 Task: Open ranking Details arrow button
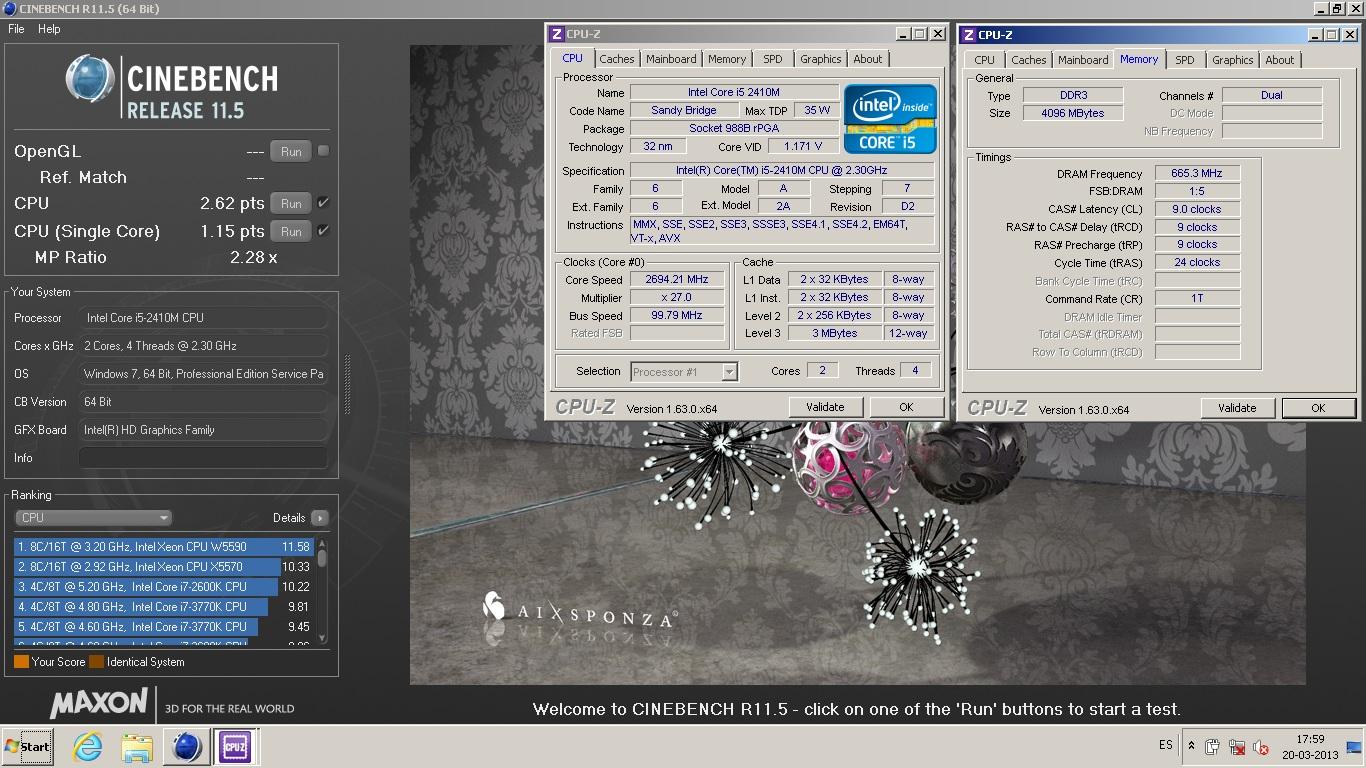click(319, 518)
